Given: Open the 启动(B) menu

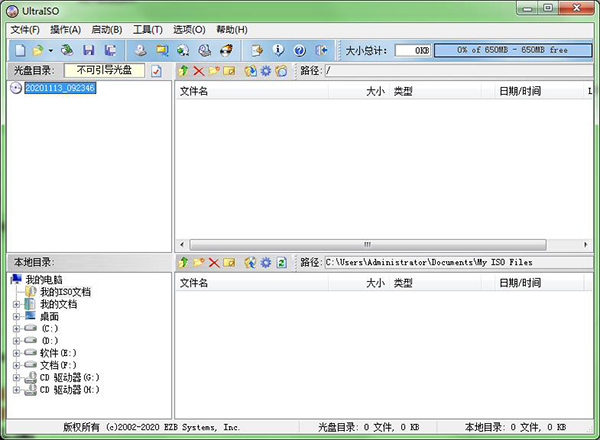Looking at the screenshot, I should tap(107, 30).
